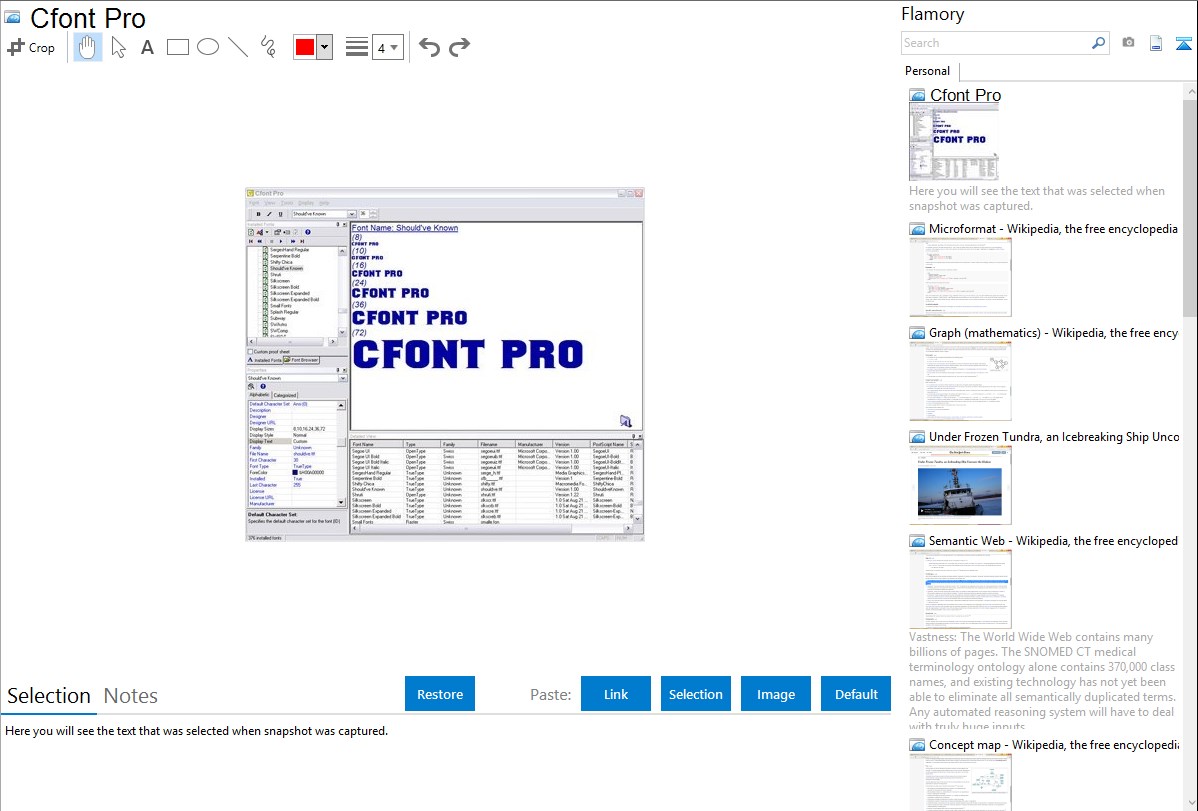This screenshot has height=811, width=1198.
Task: Switch to the Notes tab
Action: tap(131, 696)
